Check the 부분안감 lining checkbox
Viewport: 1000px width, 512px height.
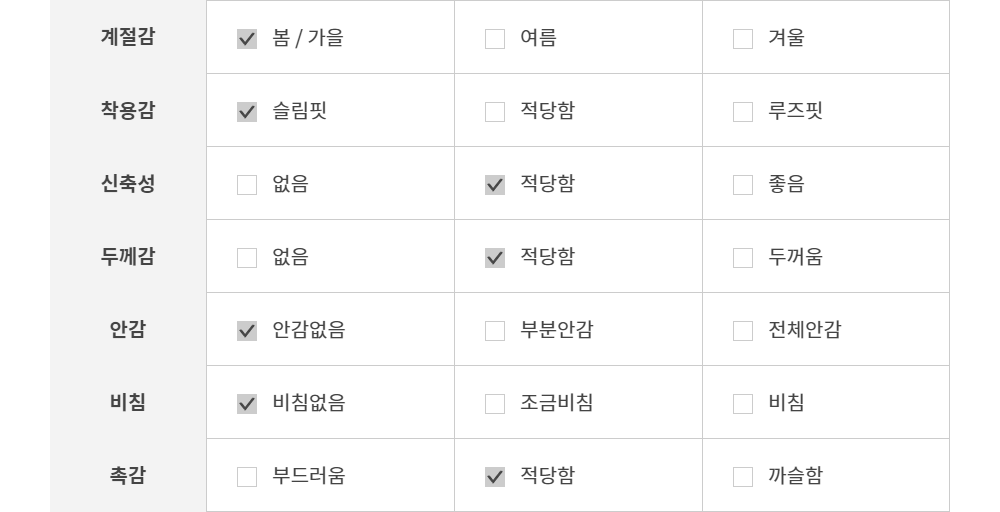pyautogui.click(x=495, y=331)
